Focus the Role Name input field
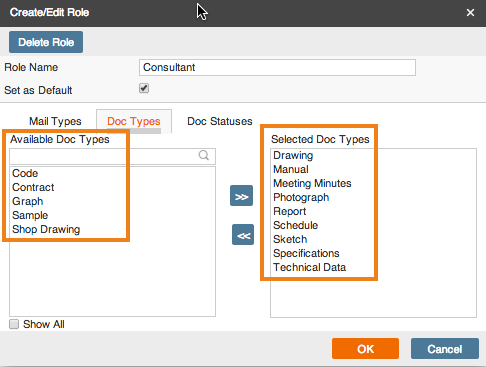This screenshot has width=486, height=367. [x=277, y=68]
